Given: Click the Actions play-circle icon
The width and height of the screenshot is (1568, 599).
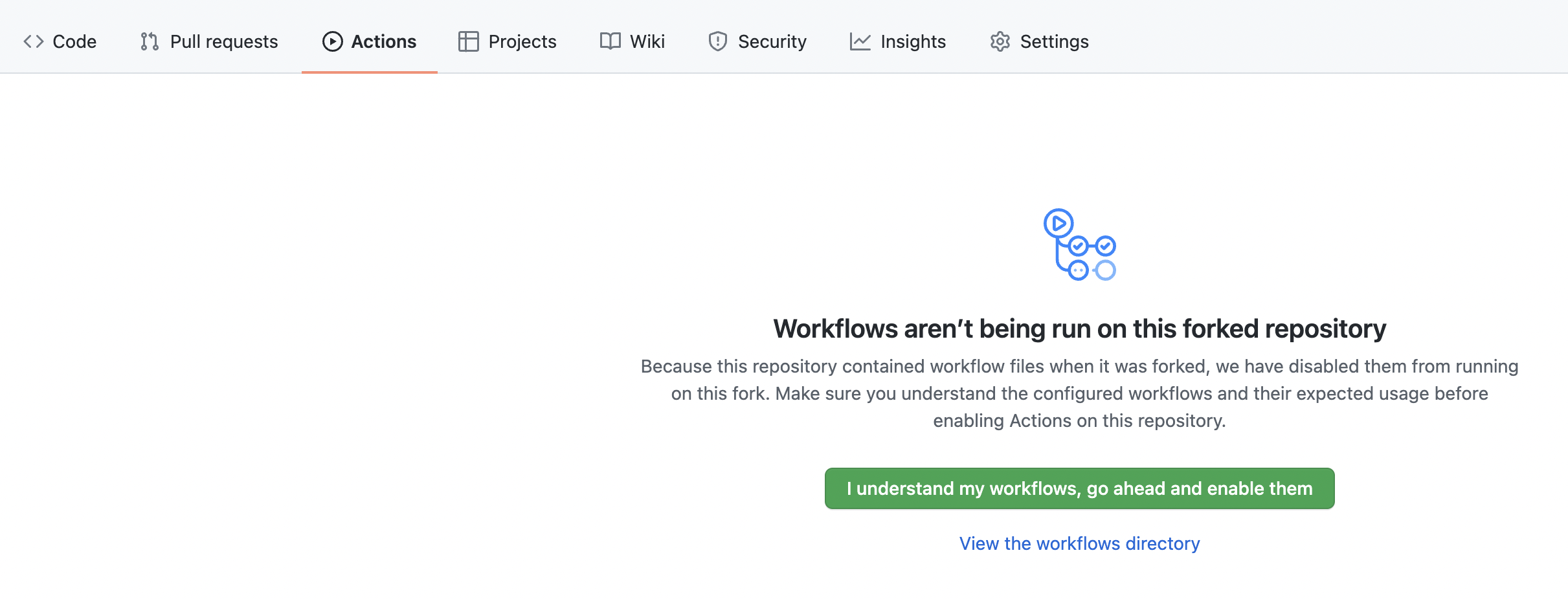Looking at the screenshot, I should (332, 41).
